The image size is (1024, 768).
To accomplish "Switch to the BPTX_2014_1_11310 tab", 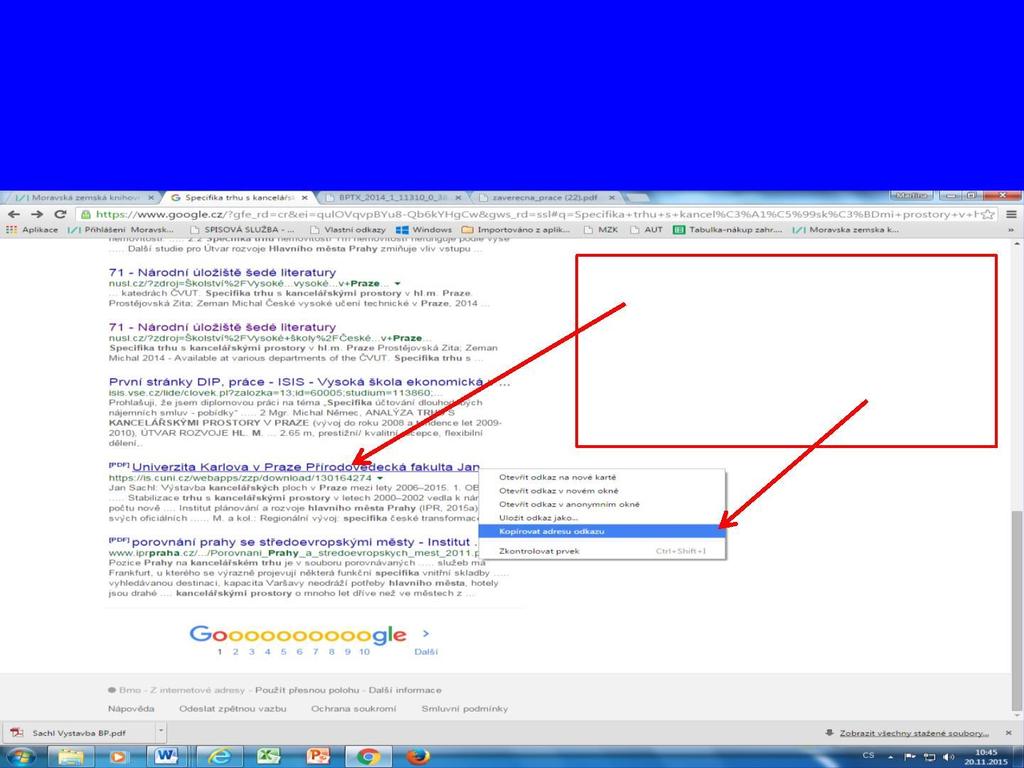I will pos(392,197).
